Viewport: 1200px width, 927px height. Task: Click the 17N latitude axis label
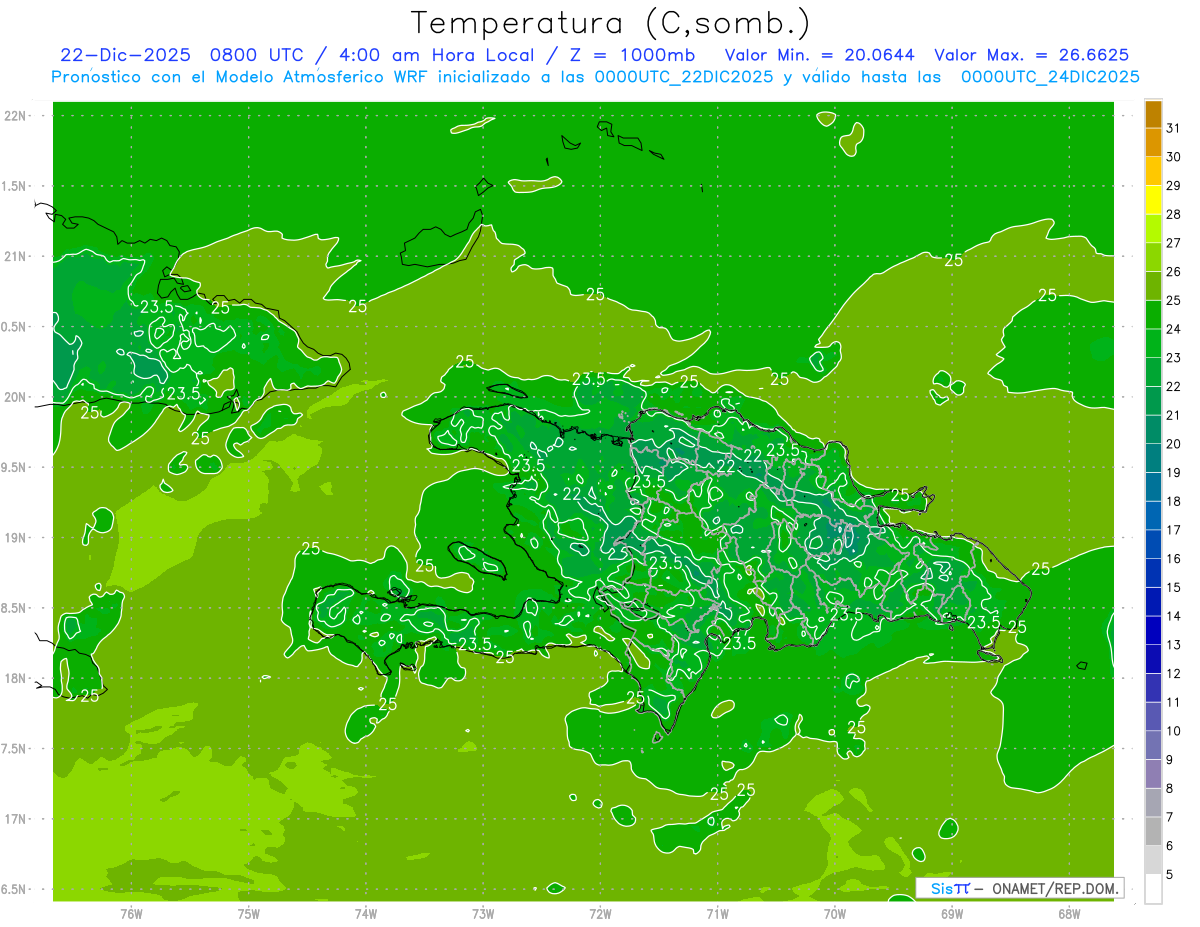pos(17,819)
